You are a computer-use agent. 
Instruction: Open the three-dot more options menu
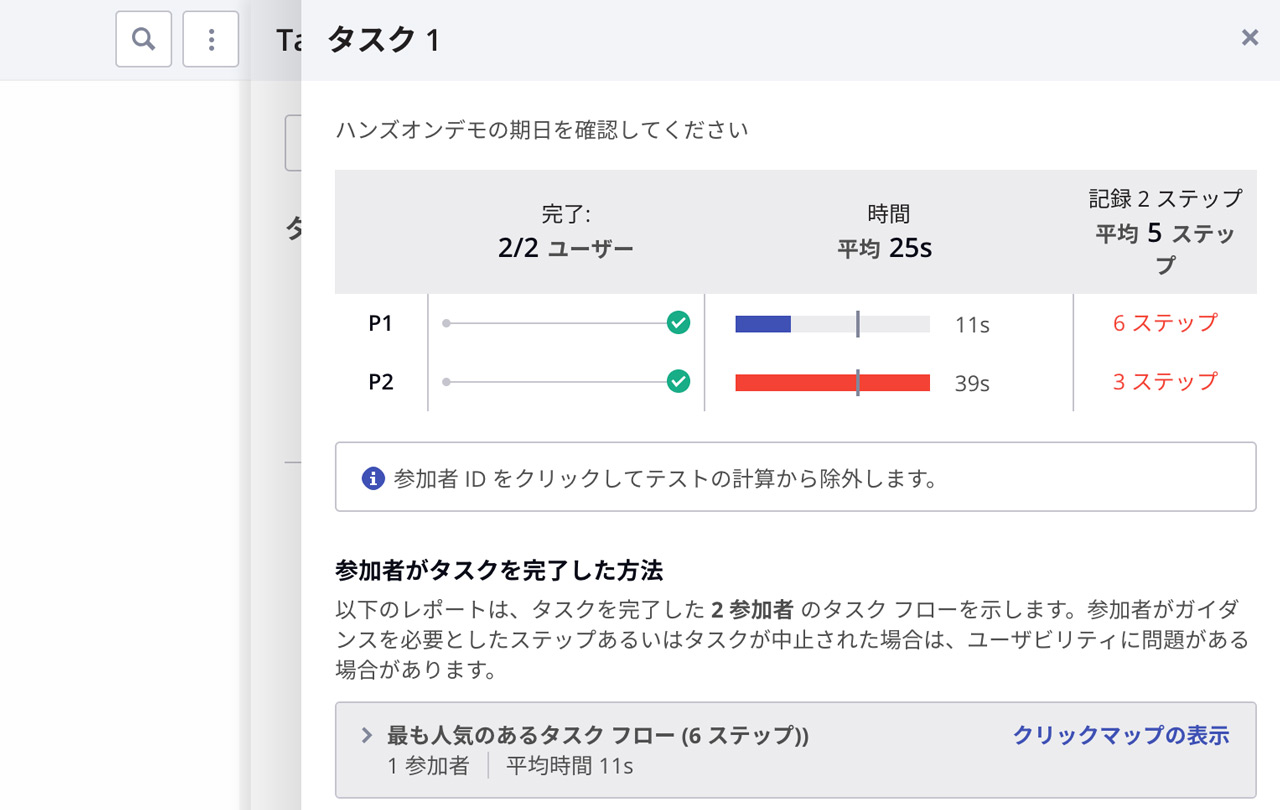point(211,39)
